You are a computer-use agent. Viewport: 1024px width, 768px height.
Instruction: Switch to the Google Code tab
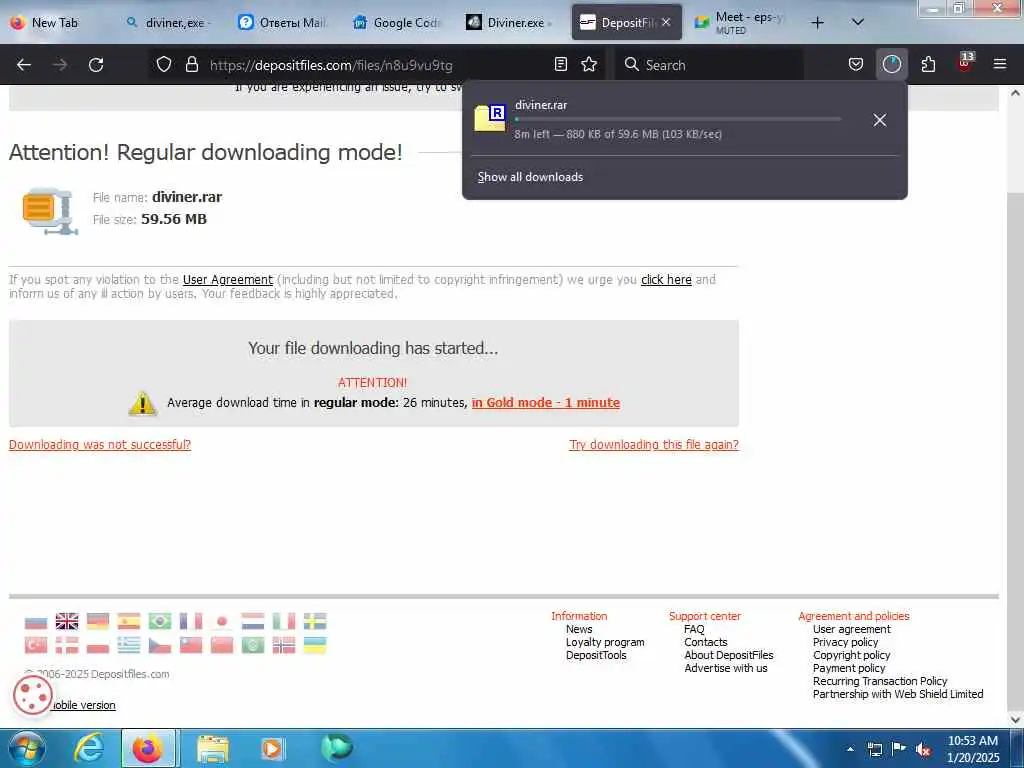[x=398, y=22]
